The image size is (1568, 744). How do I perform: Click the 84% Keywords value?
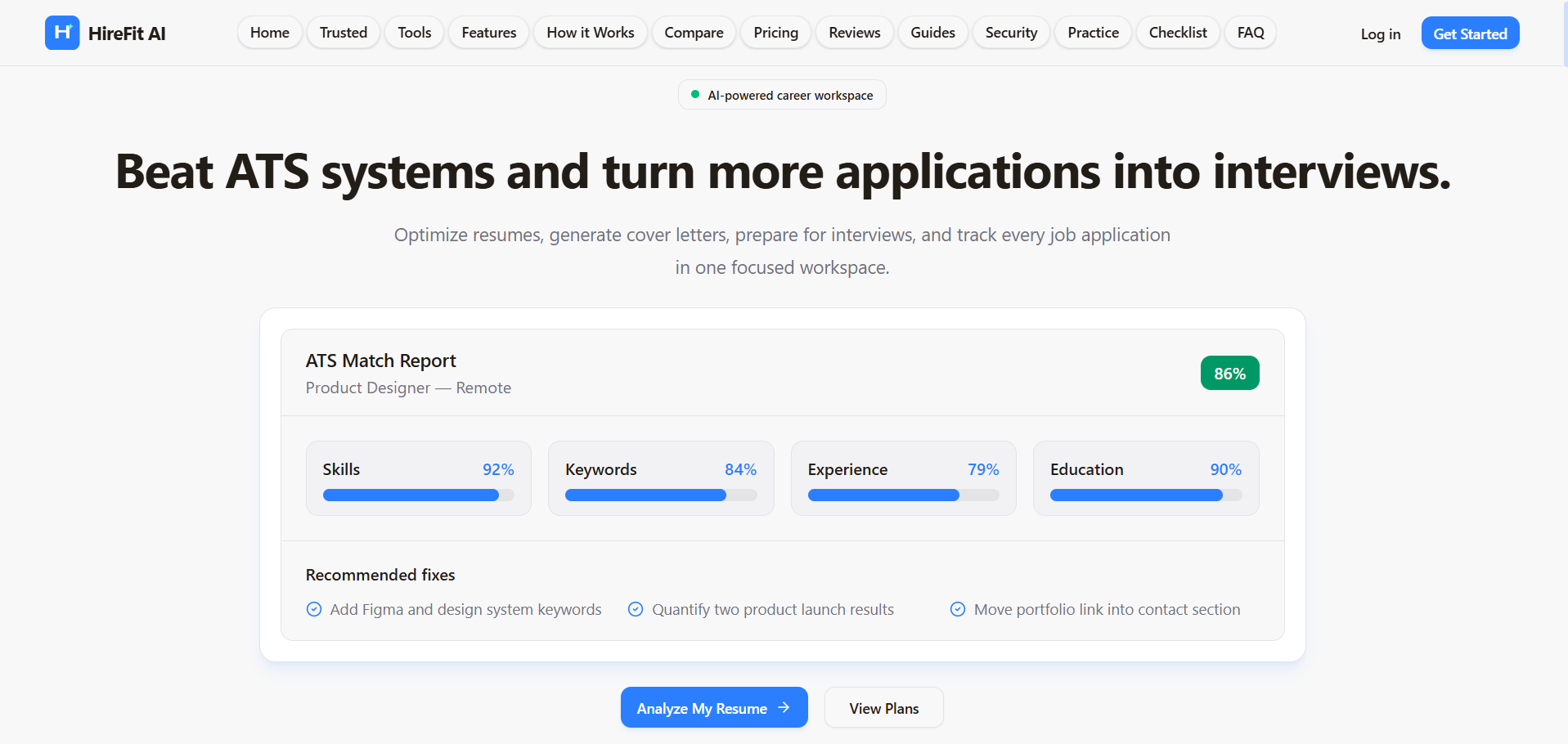tap(740, 469)
